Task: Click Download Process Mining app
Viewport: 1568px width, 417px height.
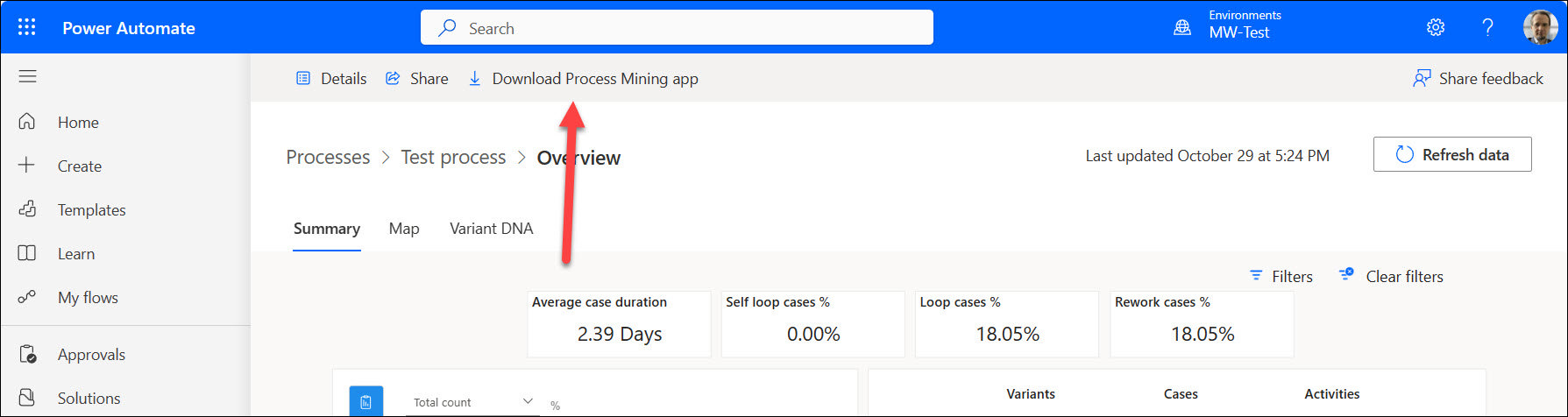Action: tap(594, 79)
